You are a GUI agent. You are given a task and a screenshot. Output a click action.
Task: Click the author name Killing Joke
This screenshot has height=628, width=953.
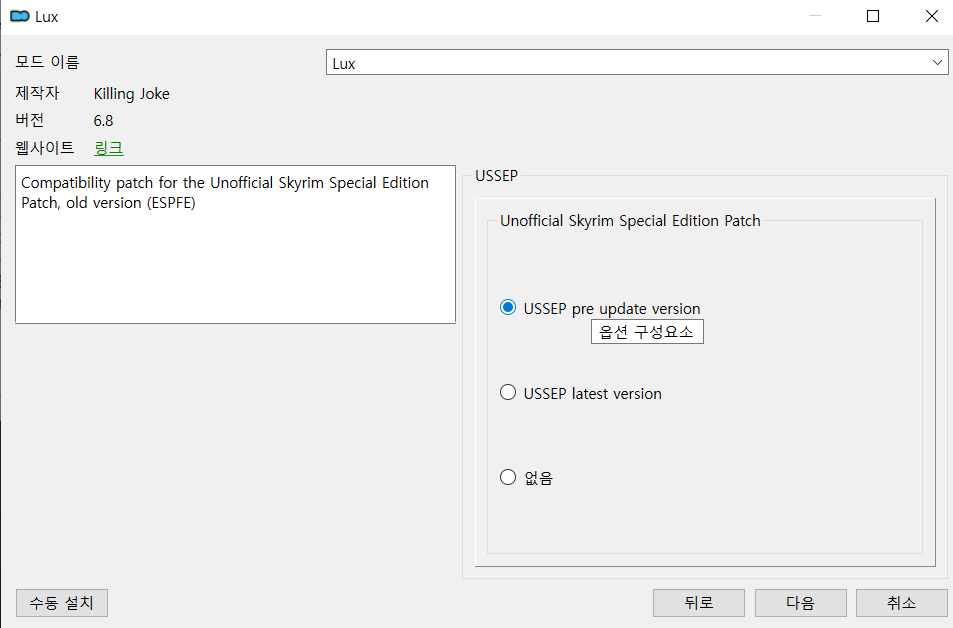[131, 94]
